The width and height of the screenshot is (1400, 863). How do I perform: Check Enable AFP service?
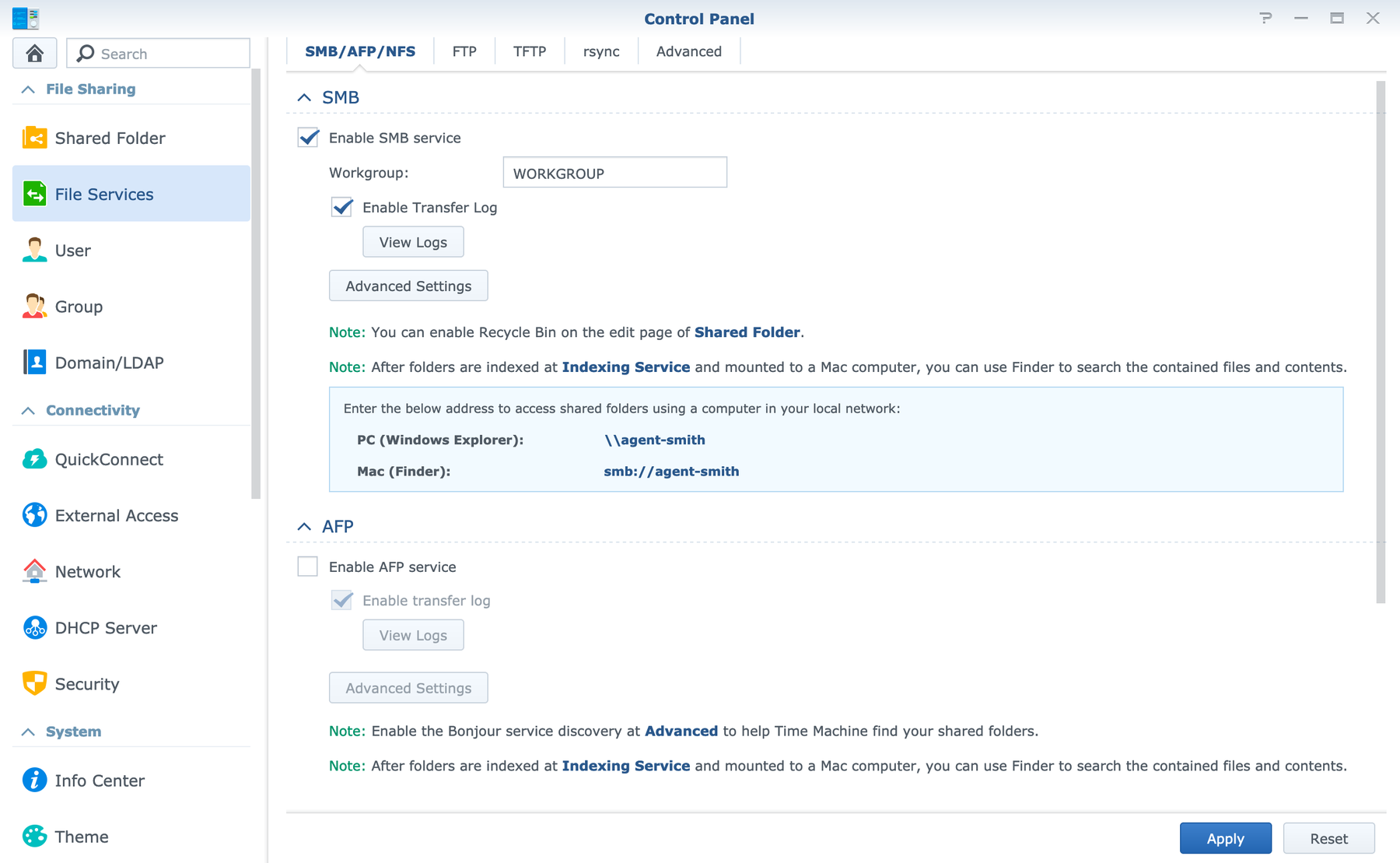click(308, 567)
